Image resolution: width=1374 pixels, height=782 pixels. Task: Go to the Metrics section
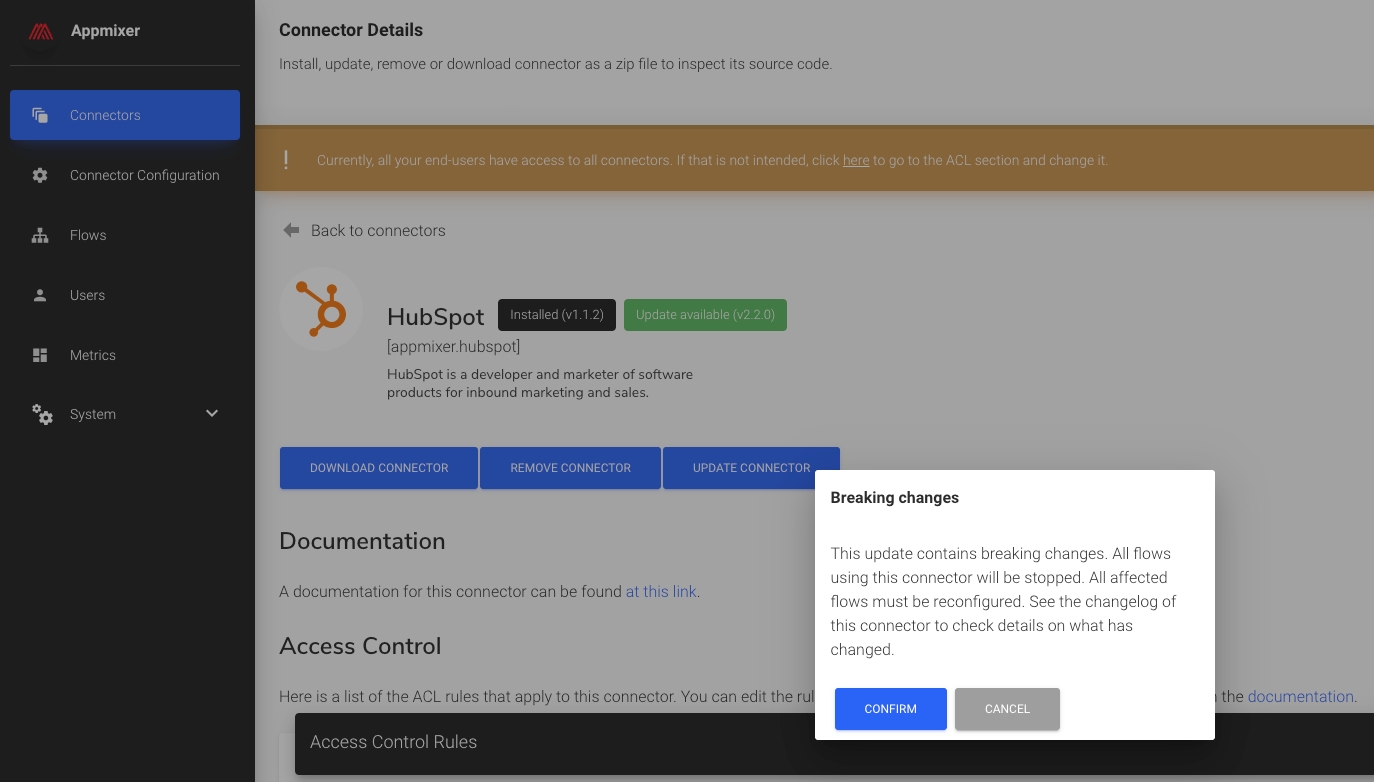pos(93,355)
